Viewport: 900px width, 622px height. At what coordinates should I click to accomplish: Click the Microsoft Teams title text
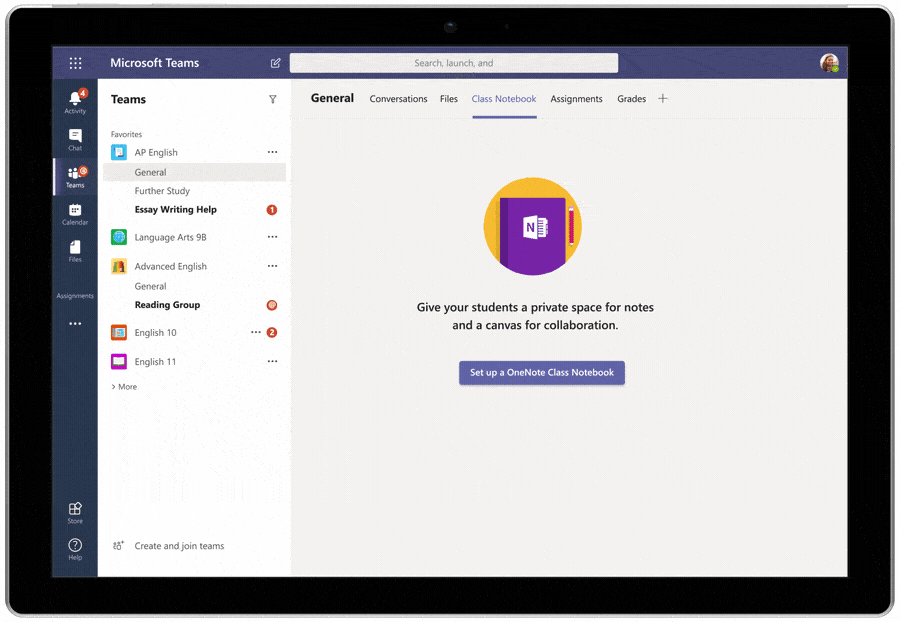[x=154, y=63]
